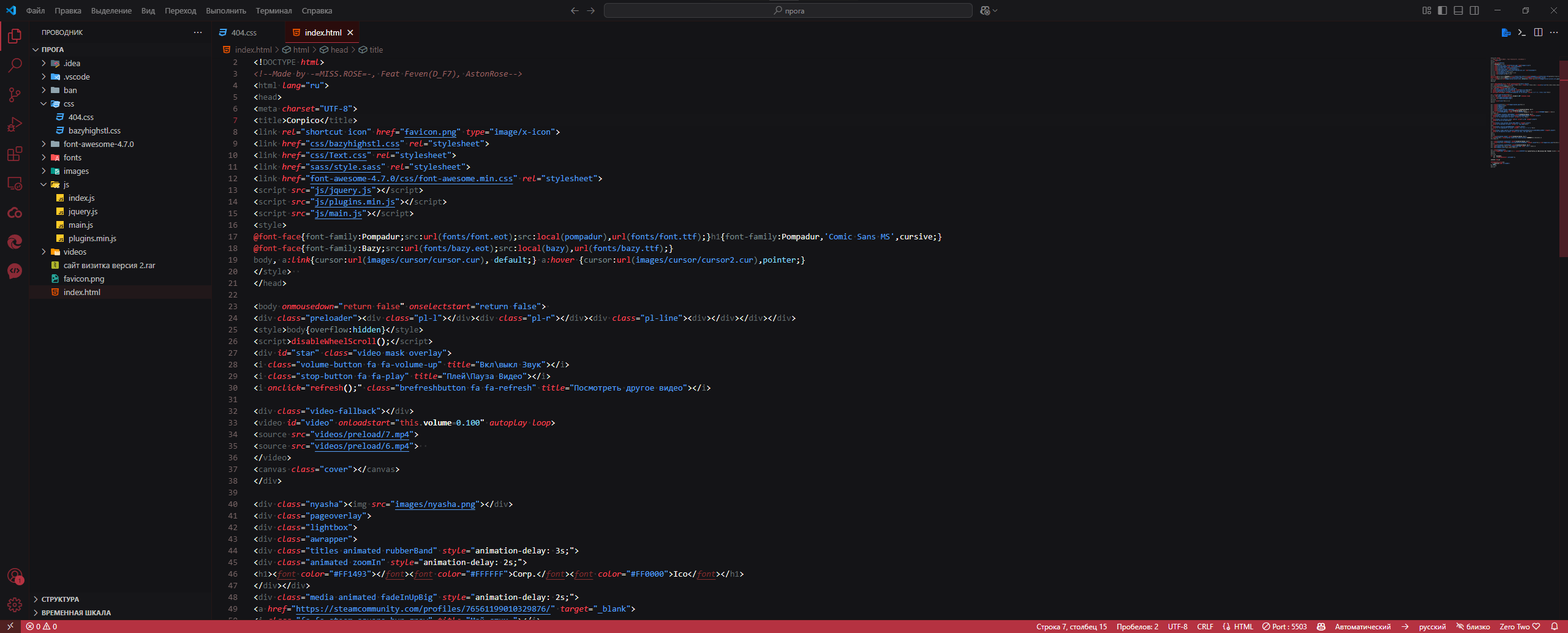
Task: Open the Правка menu
Action: [67, 10]
